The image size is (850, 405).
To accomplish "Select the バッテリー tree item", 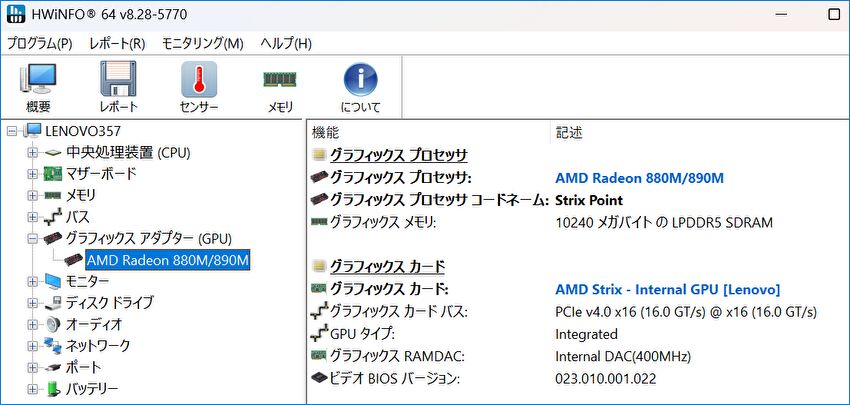I will click(x=92, y=389).
